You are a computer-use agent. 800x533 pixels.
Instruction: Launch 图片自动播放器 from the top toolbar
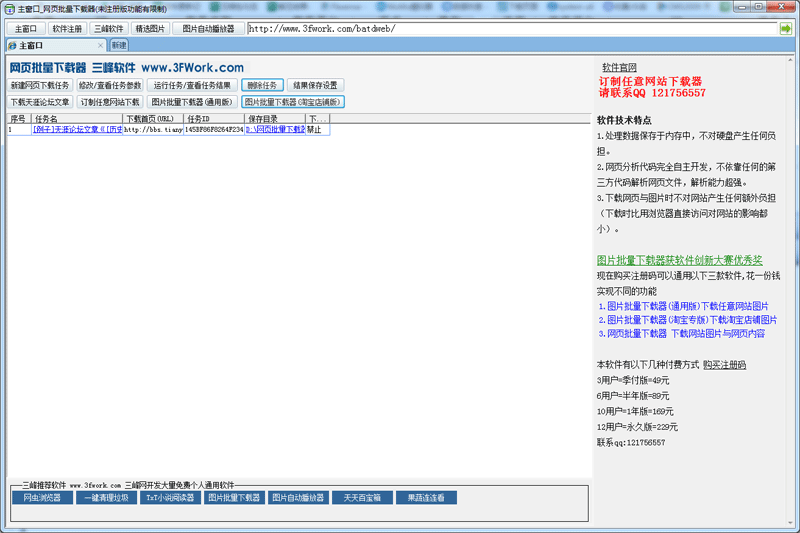[x=208, y=29]
